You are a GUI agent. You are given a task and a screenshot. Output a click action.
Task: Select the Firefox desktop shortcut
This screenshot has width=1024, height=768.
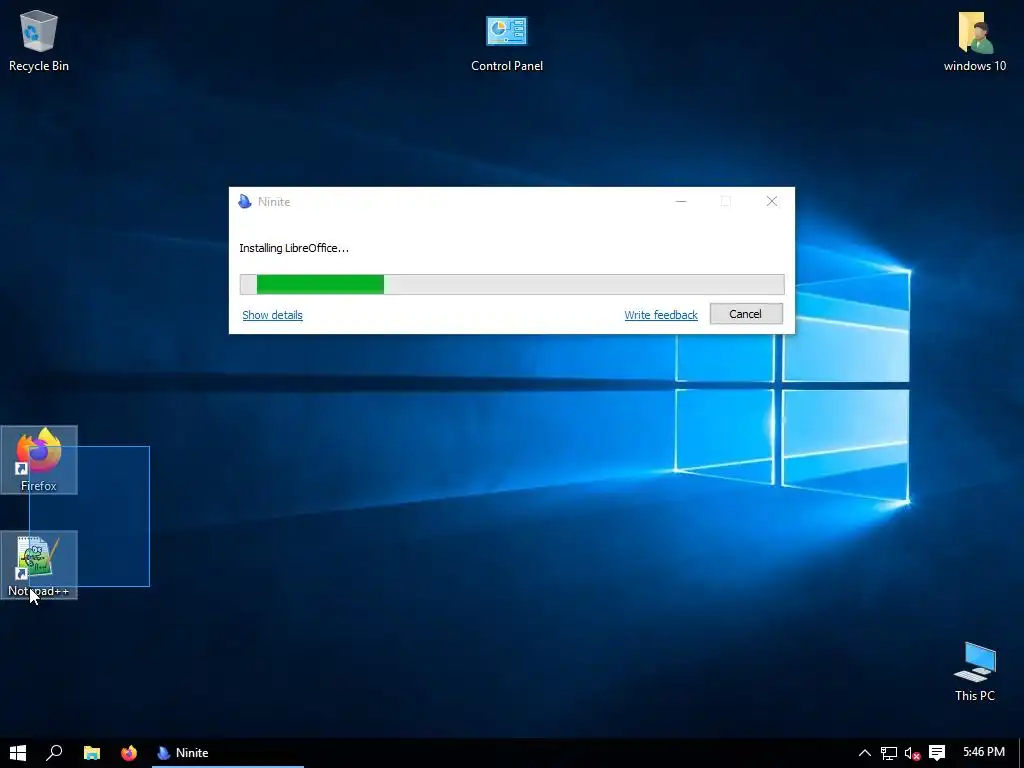[39, 460]
